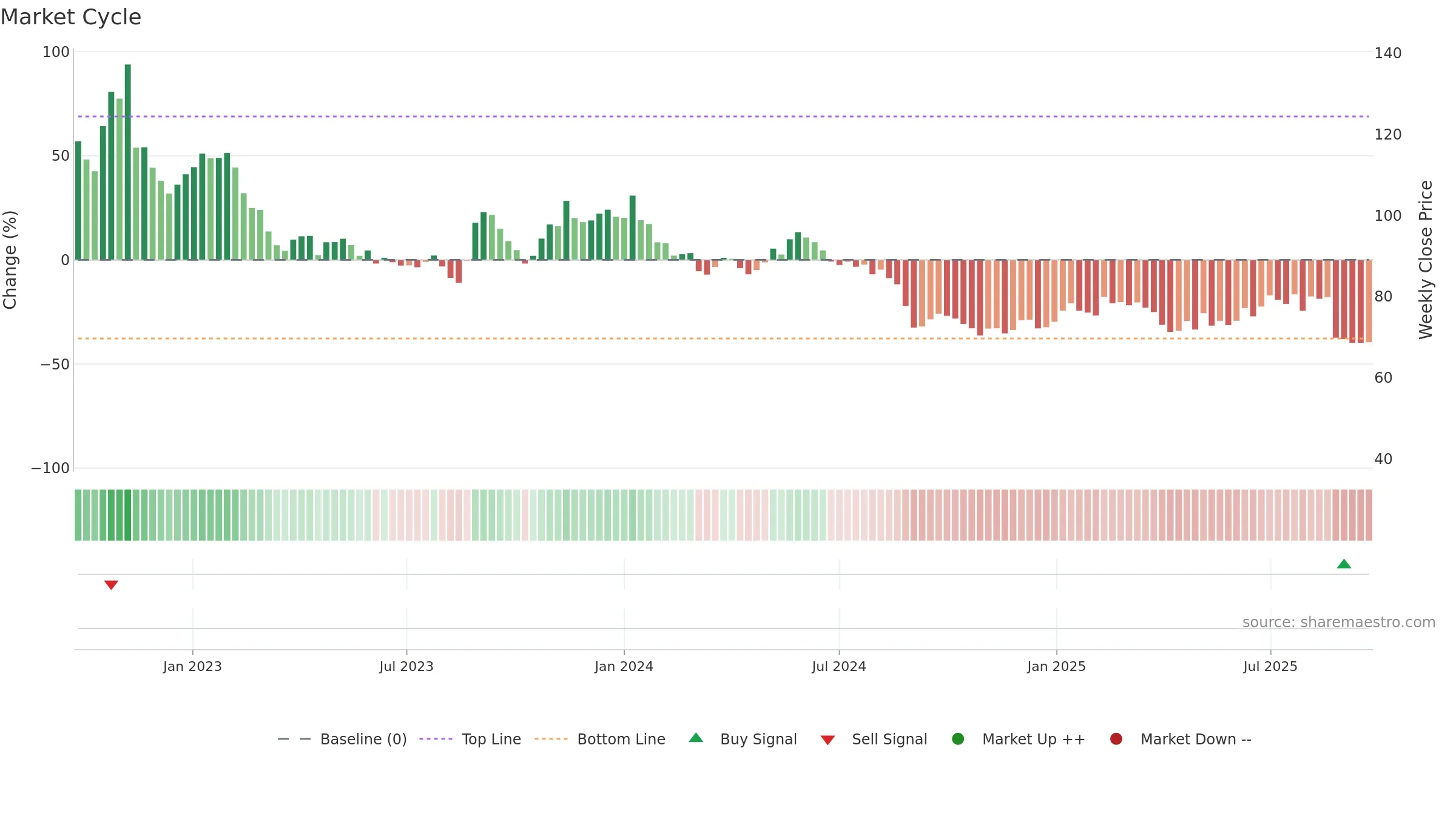Click the left axis 50 tick label
Screen dimensions: 1456x819
coord(61,156)
